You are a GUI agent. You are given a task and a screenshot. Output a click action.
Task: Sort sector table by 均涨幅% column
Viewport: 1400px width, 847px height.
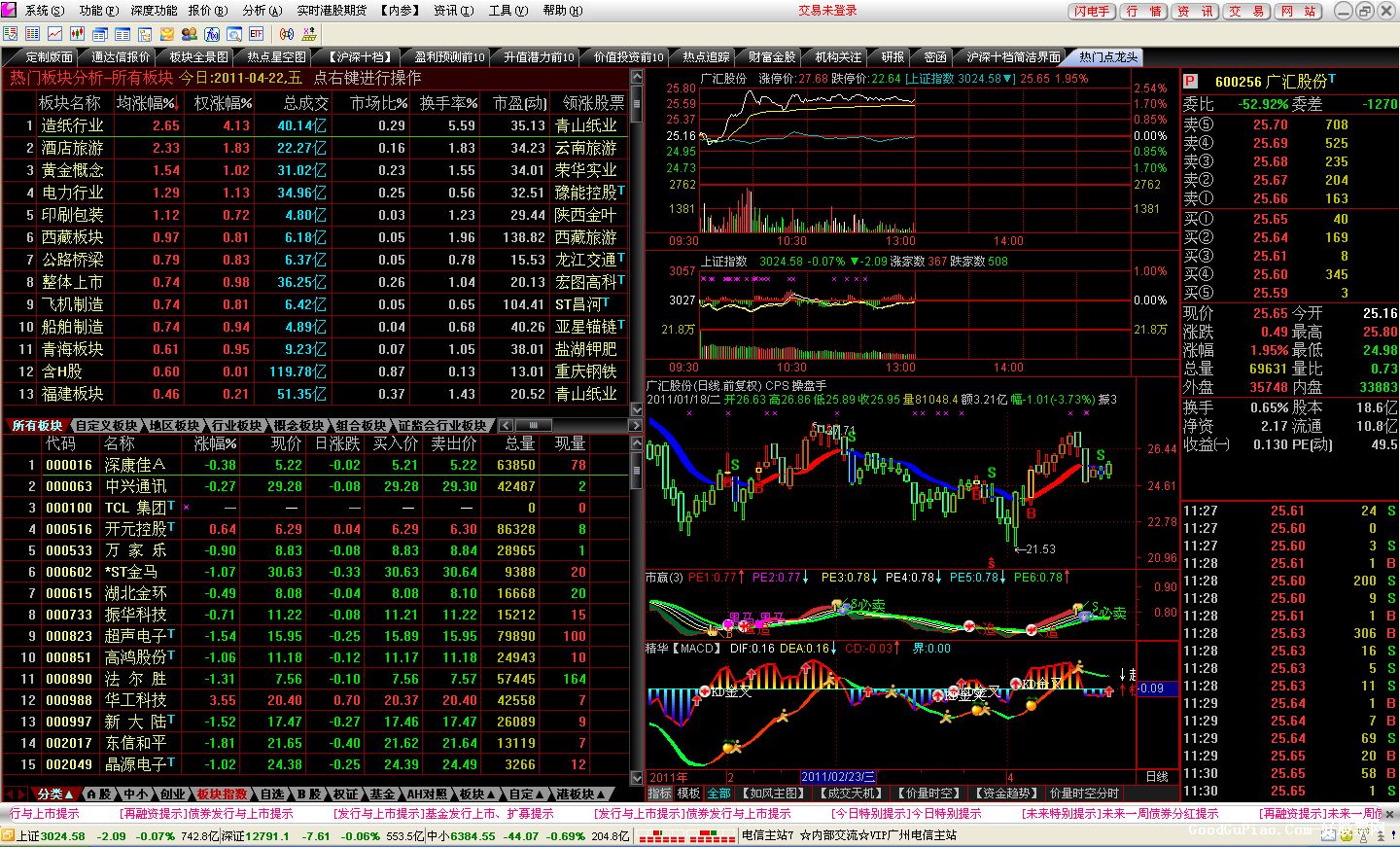pyautogui.click(x=148, y=103)
